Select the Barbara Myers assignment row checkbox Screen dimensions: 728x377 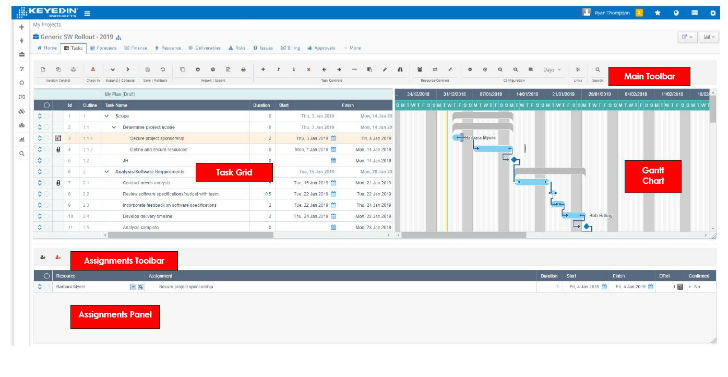pyautogui.click(x=47, y=287)
